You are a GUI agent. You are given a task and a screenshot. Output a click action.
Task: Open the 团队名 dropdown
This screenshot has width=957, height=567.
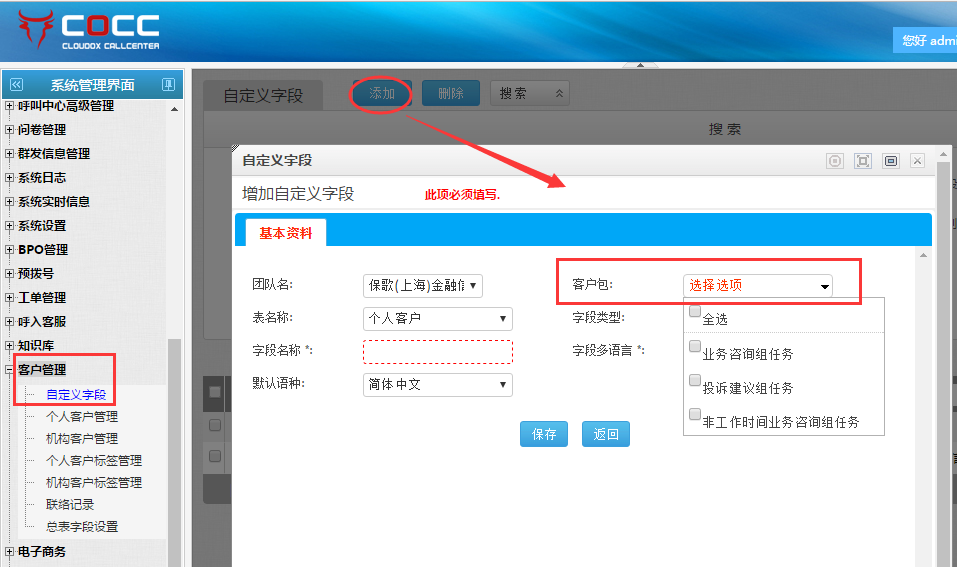coord(423,286)
